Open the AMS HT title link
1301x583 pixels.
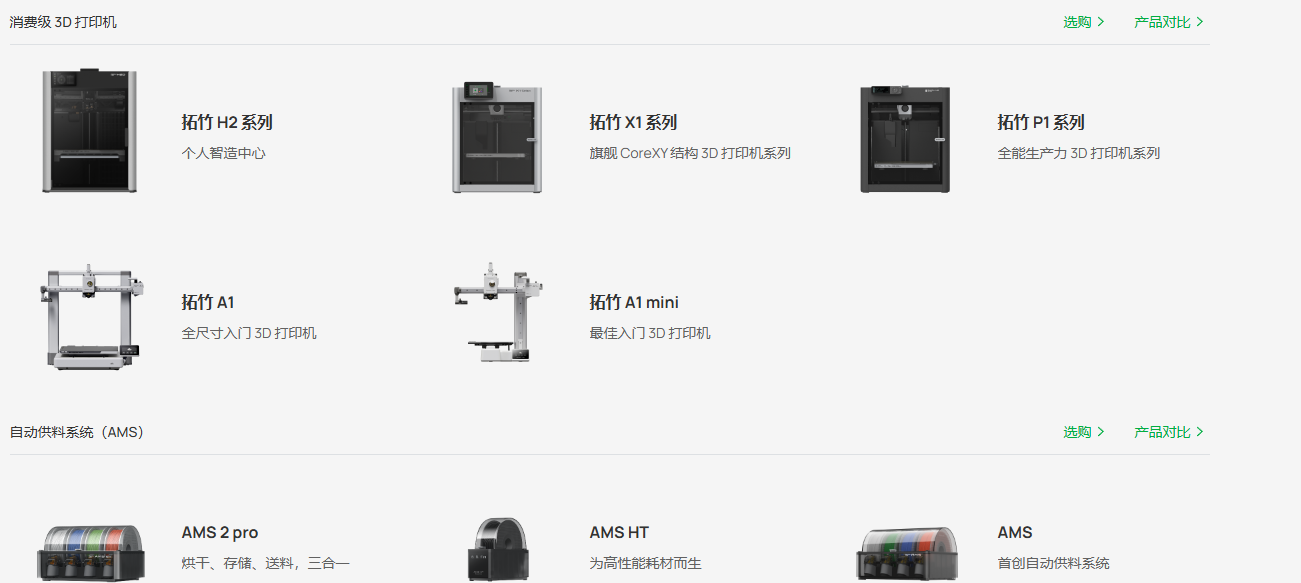[619, 532]
